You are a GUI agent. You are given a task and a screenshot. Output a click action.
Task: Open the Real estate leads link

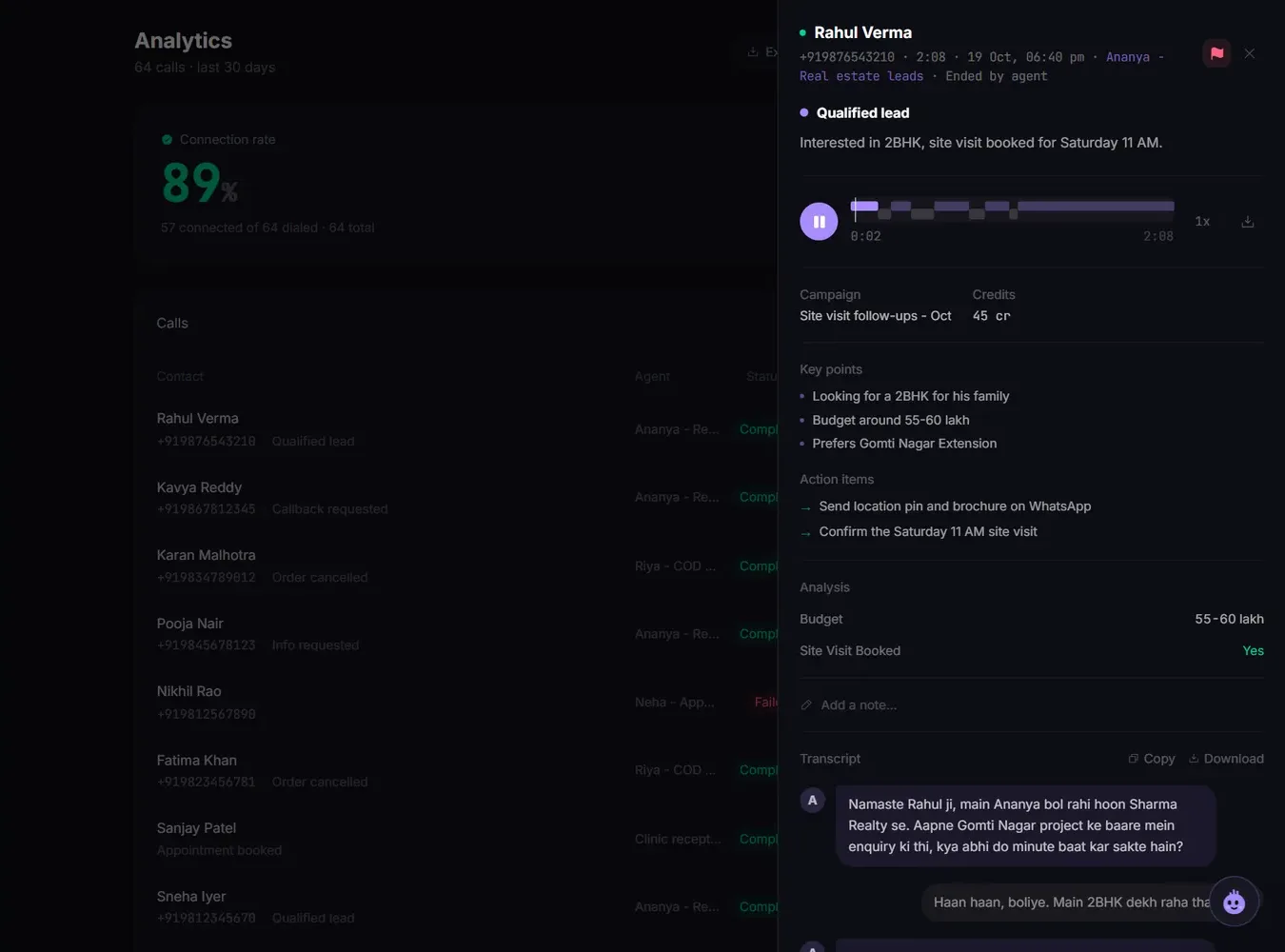pyautogui.click(x=860, y=76)
